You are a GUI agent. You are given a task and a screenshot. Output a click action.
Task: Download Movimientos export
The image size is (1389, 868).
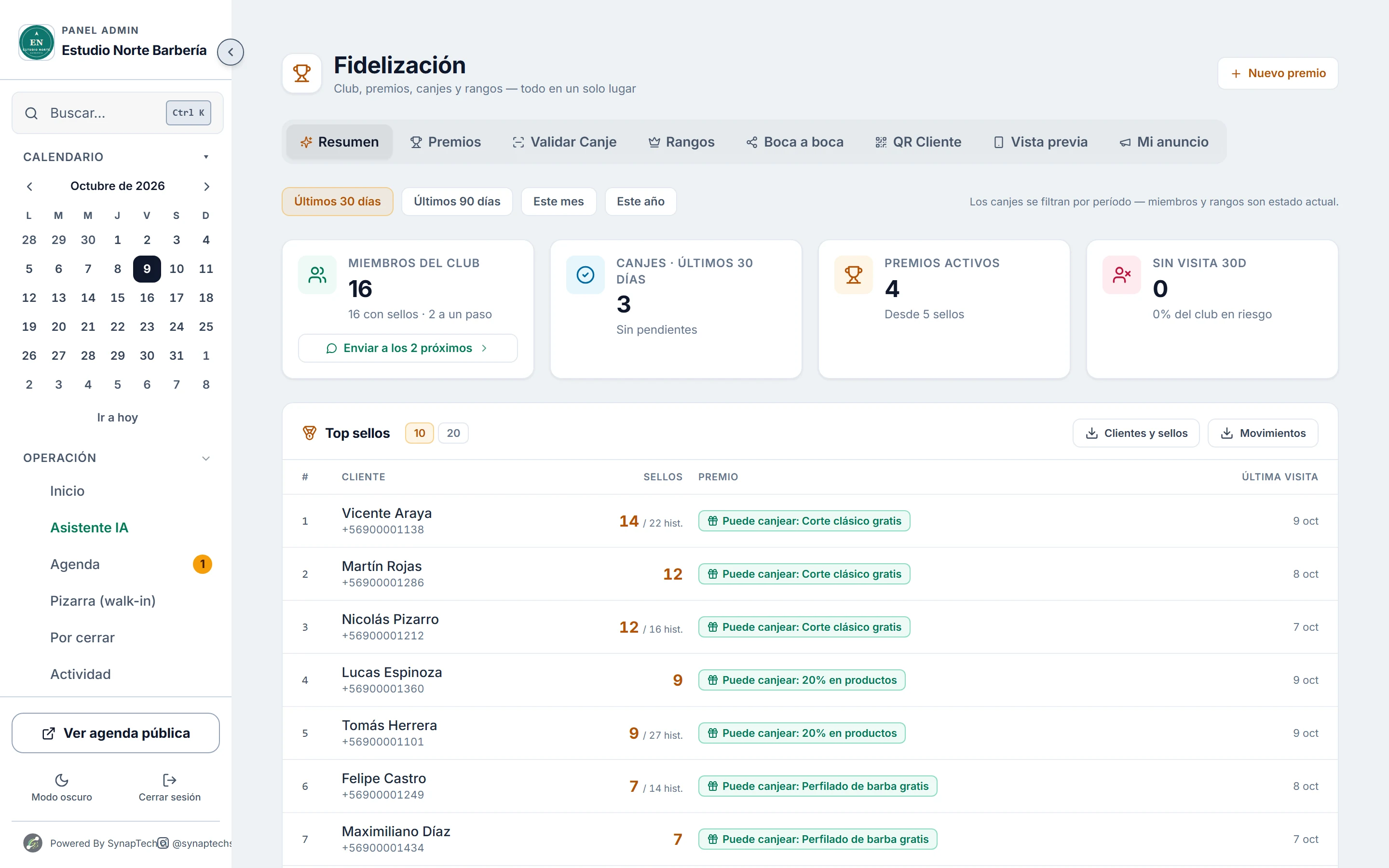[1263, 433]
